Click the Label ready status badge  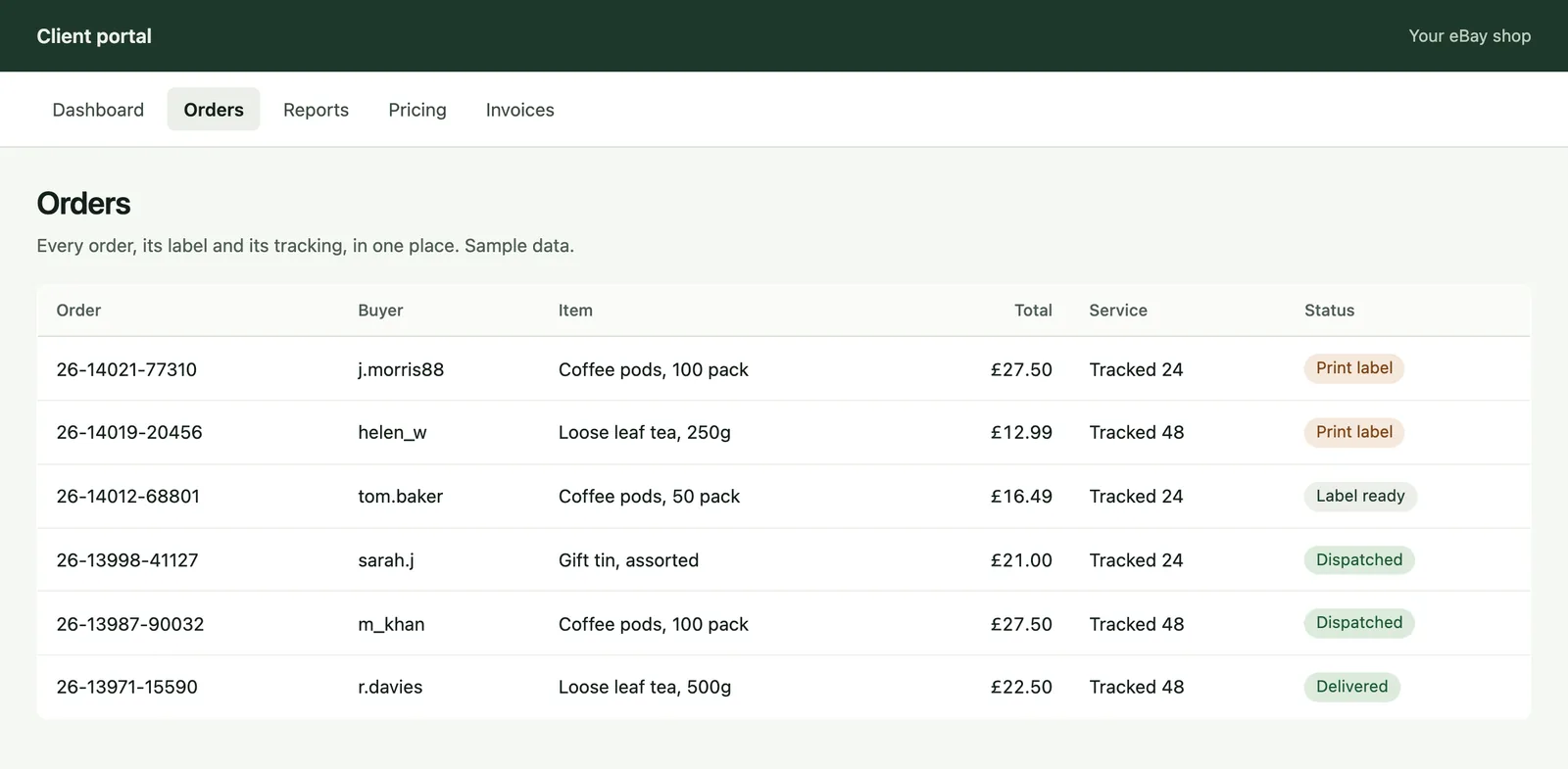tap(1360, 496)
